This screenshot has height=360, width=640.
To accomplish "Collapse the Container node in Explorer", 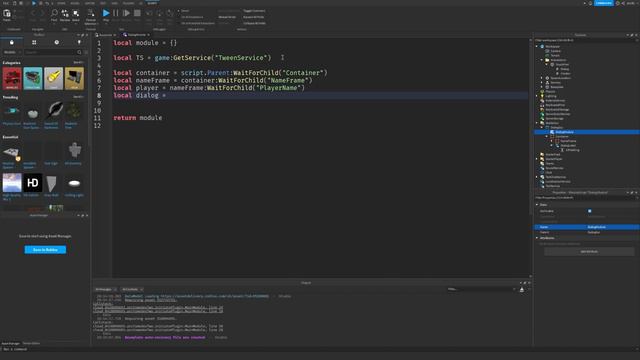I will [x=547, y=136].
